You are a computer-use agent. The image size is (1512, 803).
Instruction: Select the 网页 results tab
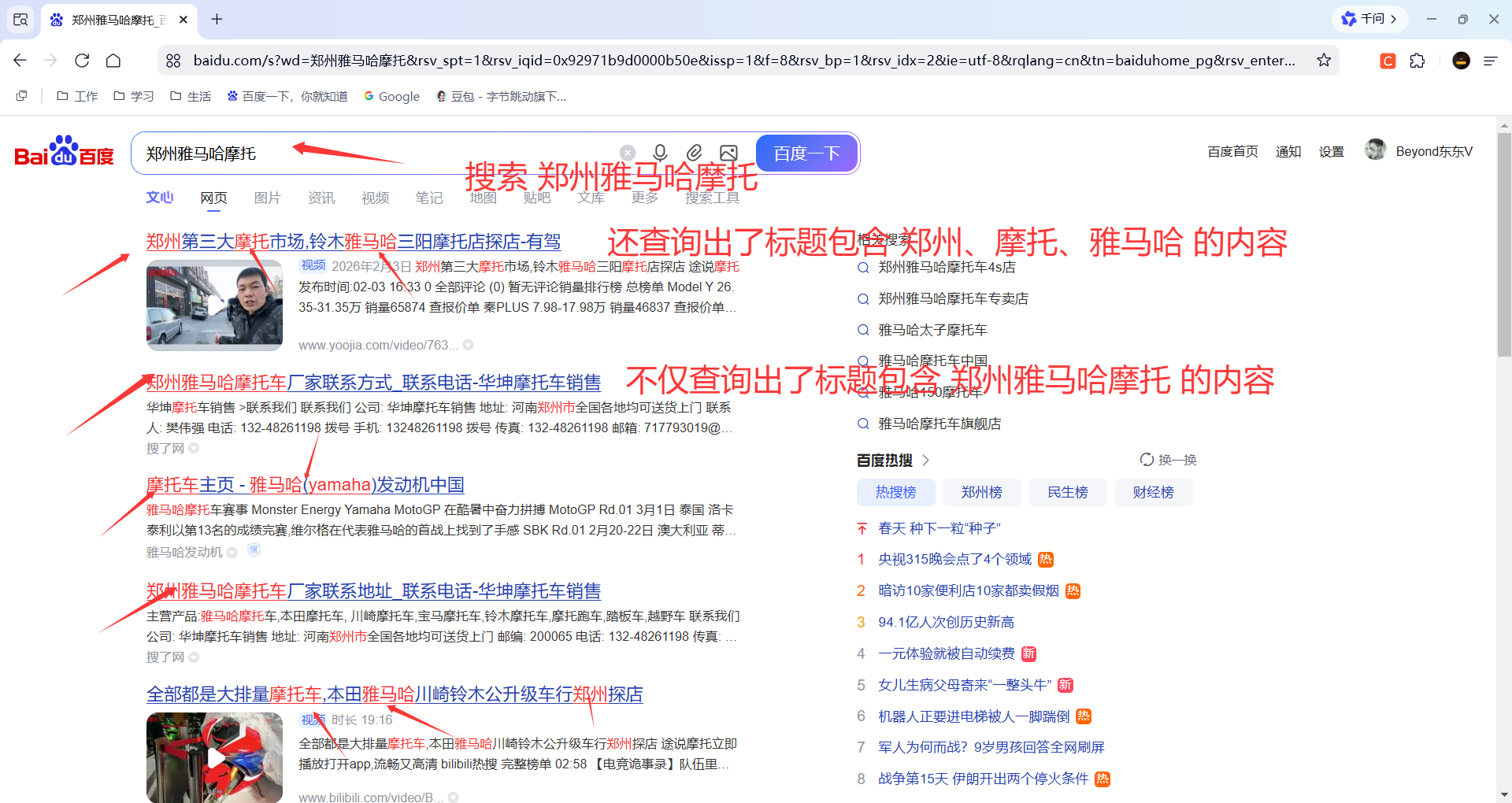pyautogui.click(x=214, y=198)
